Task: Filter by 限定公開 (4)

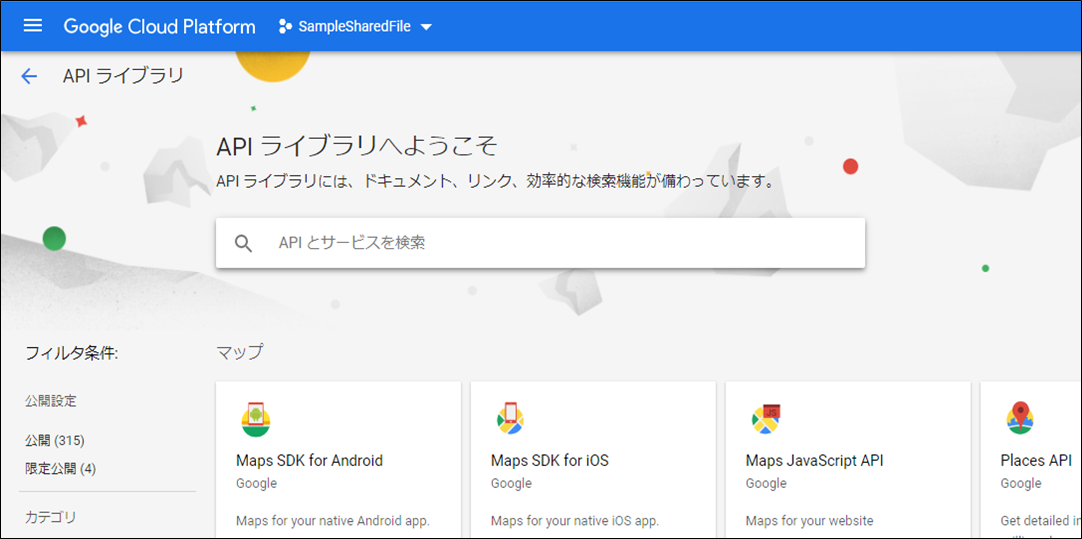Action: coord(60,469)
